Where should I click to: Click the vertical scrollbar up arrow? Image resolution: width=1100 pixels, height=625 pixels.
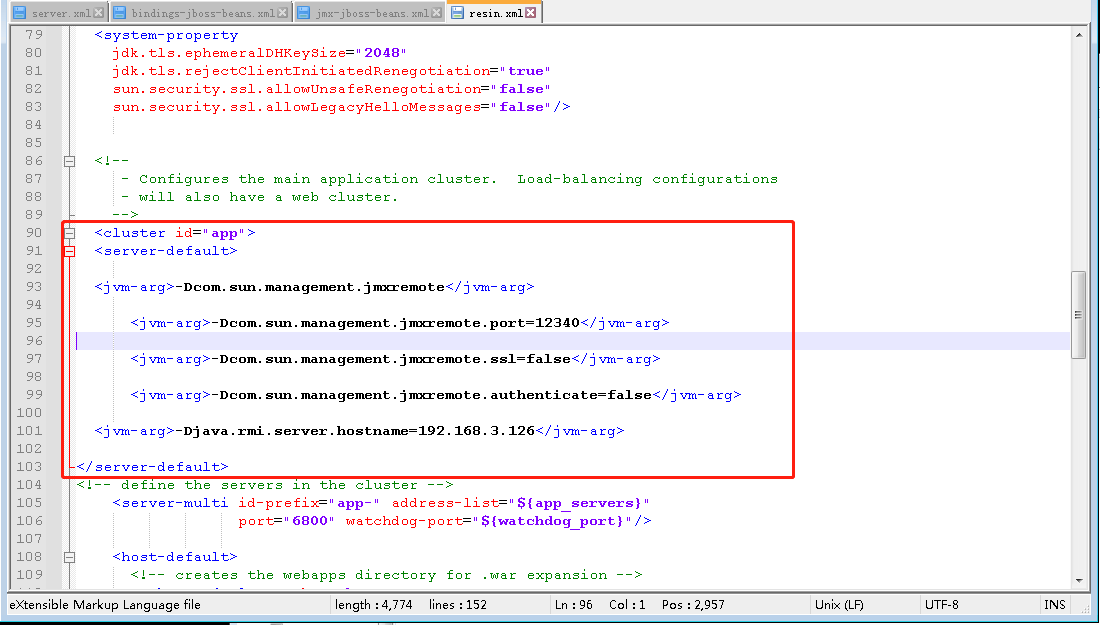(x=1078, y=35)
